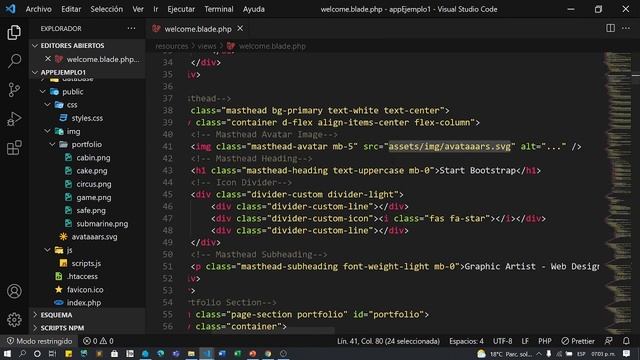Open notifications bell in status bar
The height and width of the screenshot is (360, 640).
pos(626,341)
